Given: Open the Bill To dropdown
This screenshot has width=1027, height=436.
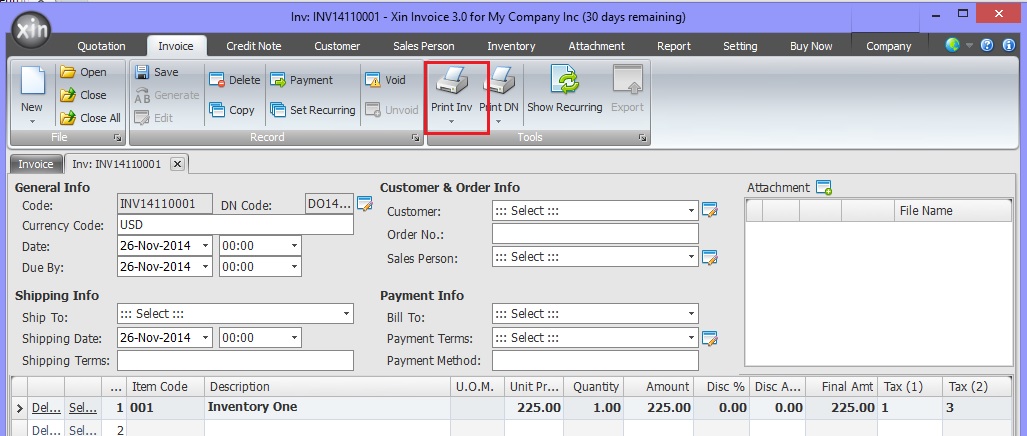Looking at the screenshot, I should [692, 314].
